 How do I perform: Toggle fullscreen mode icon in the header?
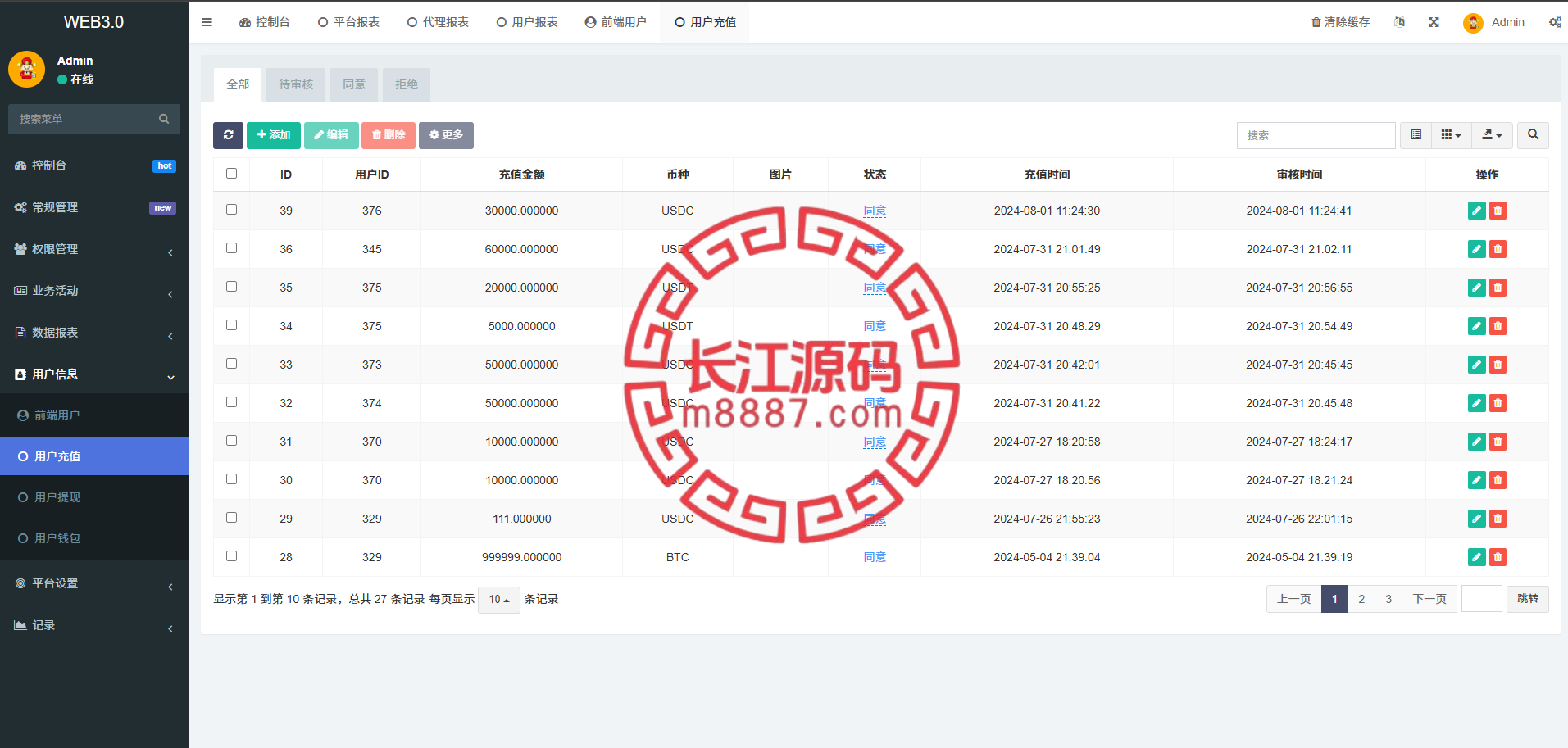1434,22
